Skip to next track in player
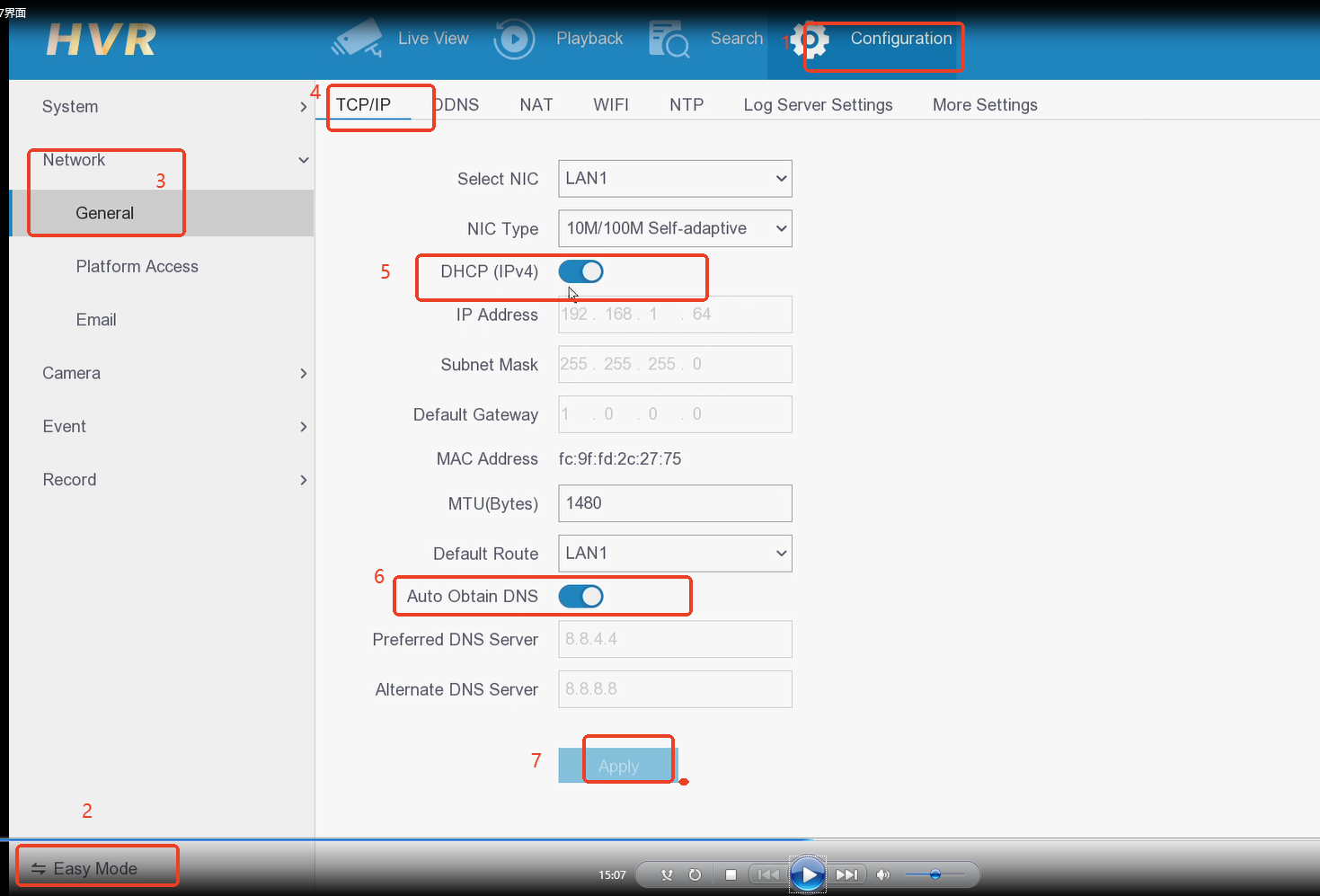This screenshot has width=1320, height=896. coord(846,874)
